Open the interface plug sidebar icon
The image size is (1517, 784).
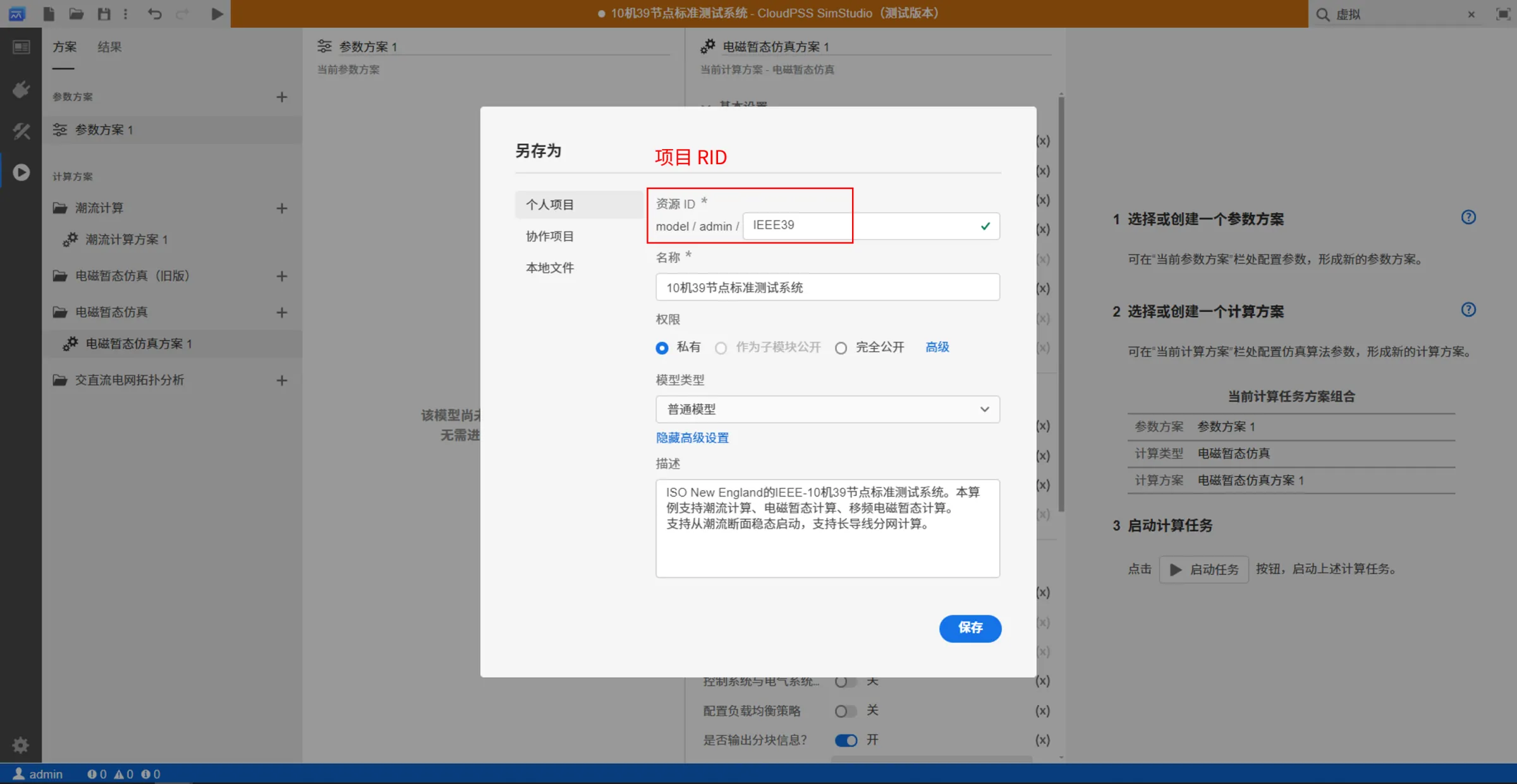21,90
